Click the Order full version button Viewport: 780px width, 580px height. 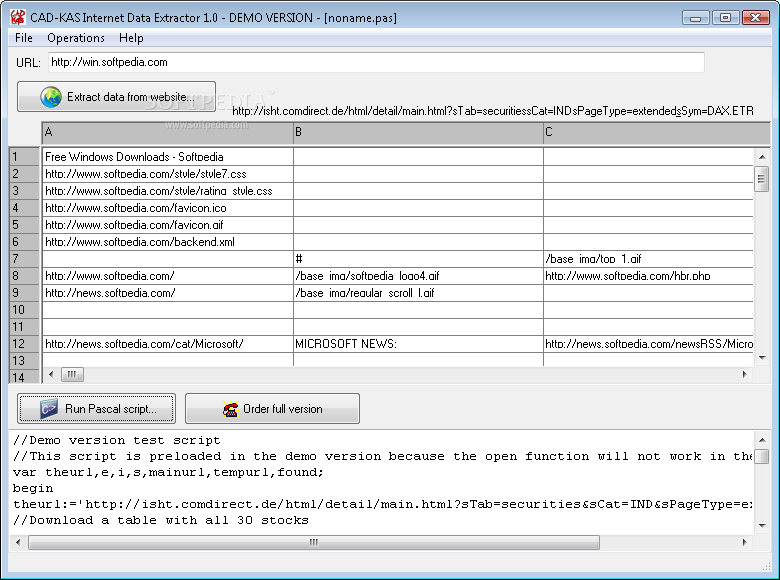pyautogui.click(x=272, y=408)
